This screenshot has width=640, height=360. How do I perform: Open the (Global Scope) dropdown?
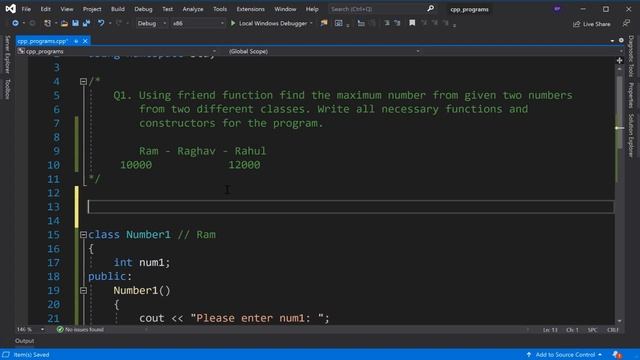(324, 51)
